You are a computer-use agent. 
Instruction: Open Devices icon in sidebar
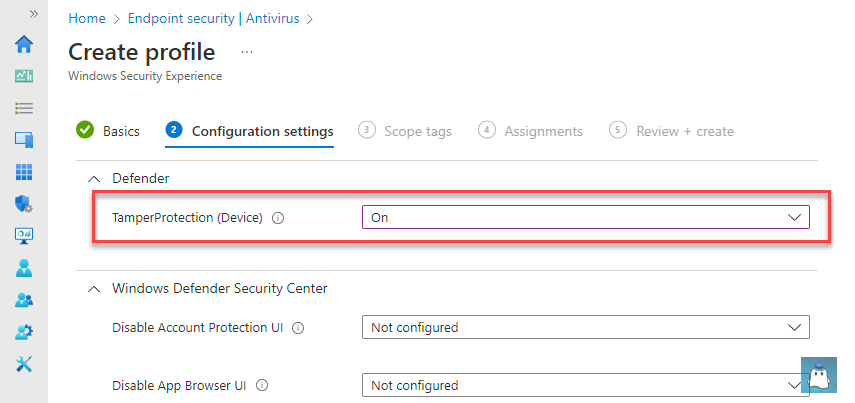pos(24,140)
